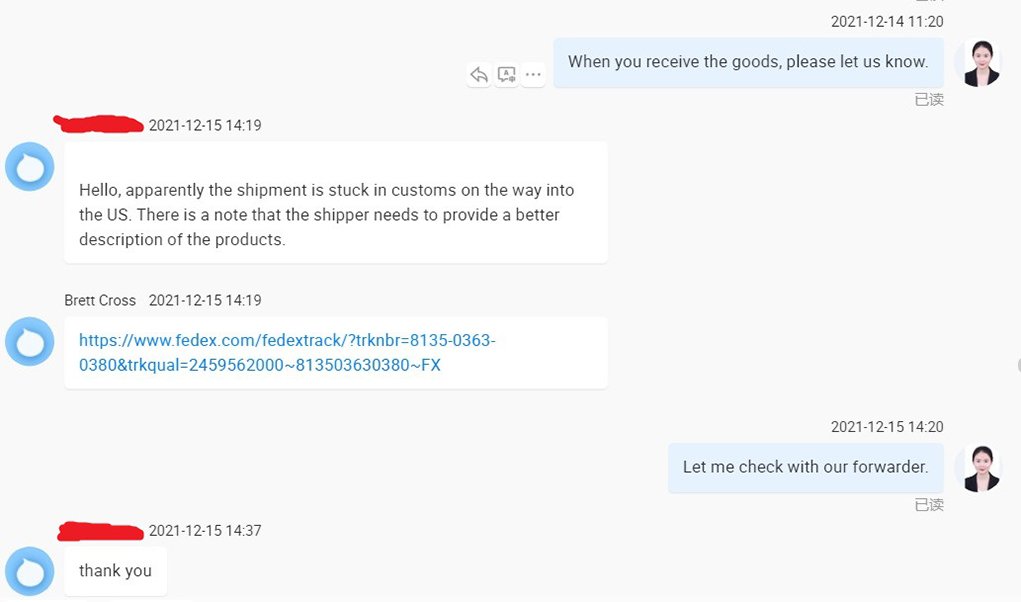Click the 'Let me check with our forwarder' bubble
This screenshot has width=1021, height=602.
click(x=805, y=467)
